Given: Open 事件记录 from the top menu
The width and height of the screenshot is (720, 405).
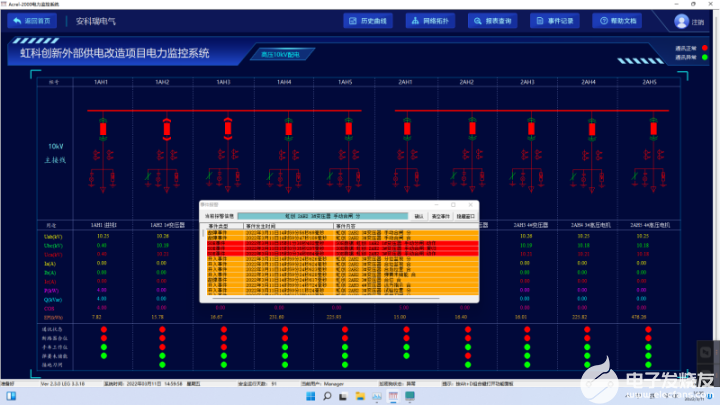Looking at the screenshot, I should point(555,21).
